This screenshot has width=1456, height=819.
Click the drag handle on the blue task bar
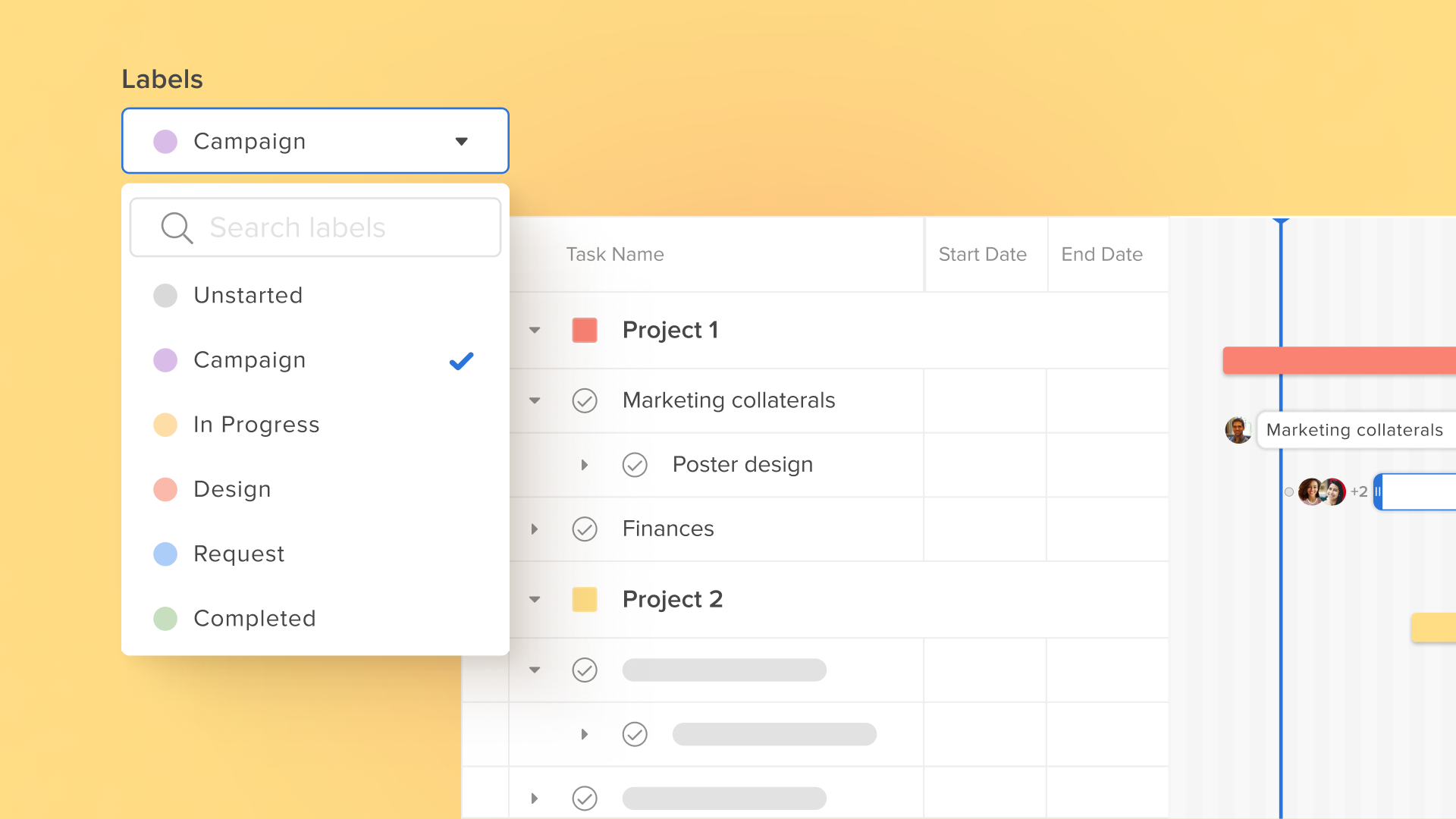(1379, 492)
